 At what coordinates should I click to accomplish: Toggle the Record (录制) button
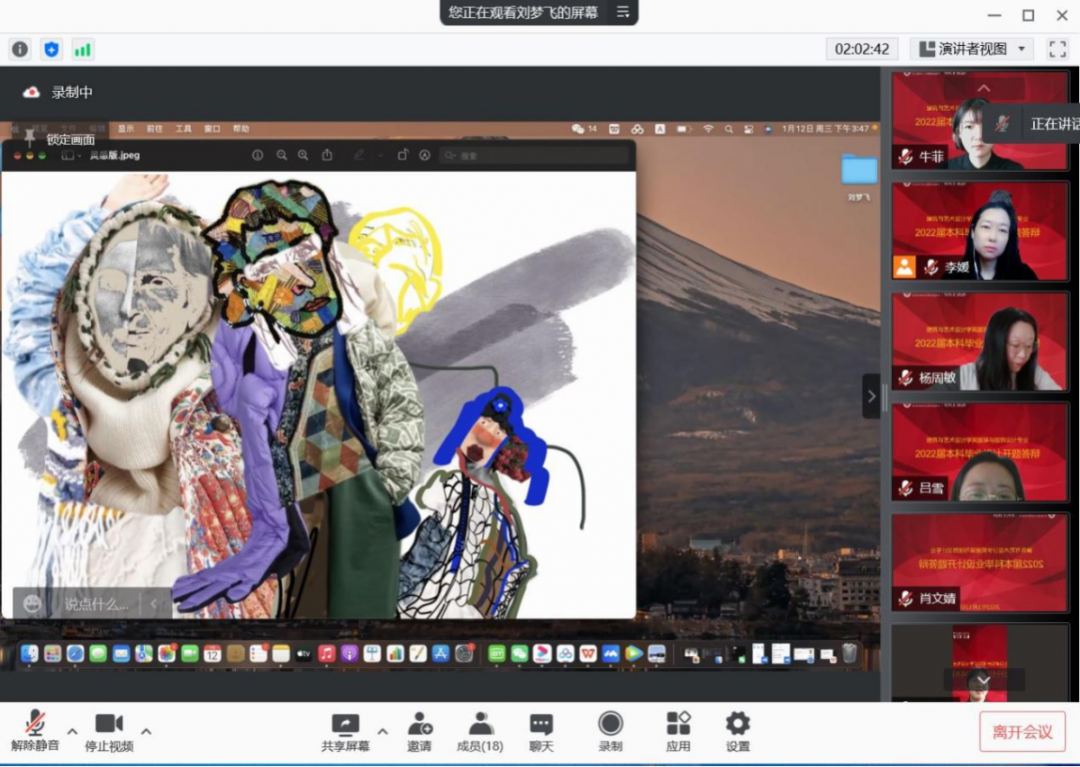(610, 731)
